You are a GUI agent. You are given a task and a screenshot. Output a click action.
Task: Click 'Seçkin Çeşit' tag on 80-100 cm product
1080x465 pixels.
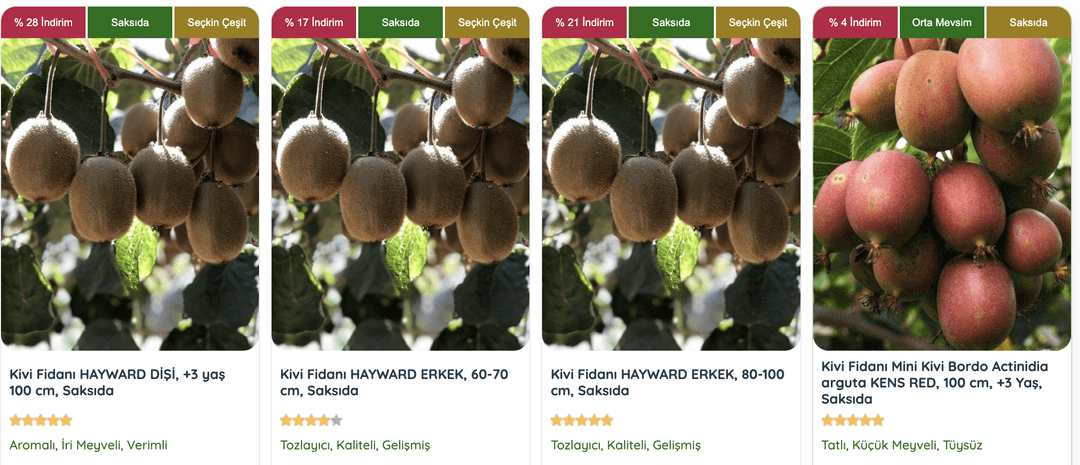[x=758, y=23]
